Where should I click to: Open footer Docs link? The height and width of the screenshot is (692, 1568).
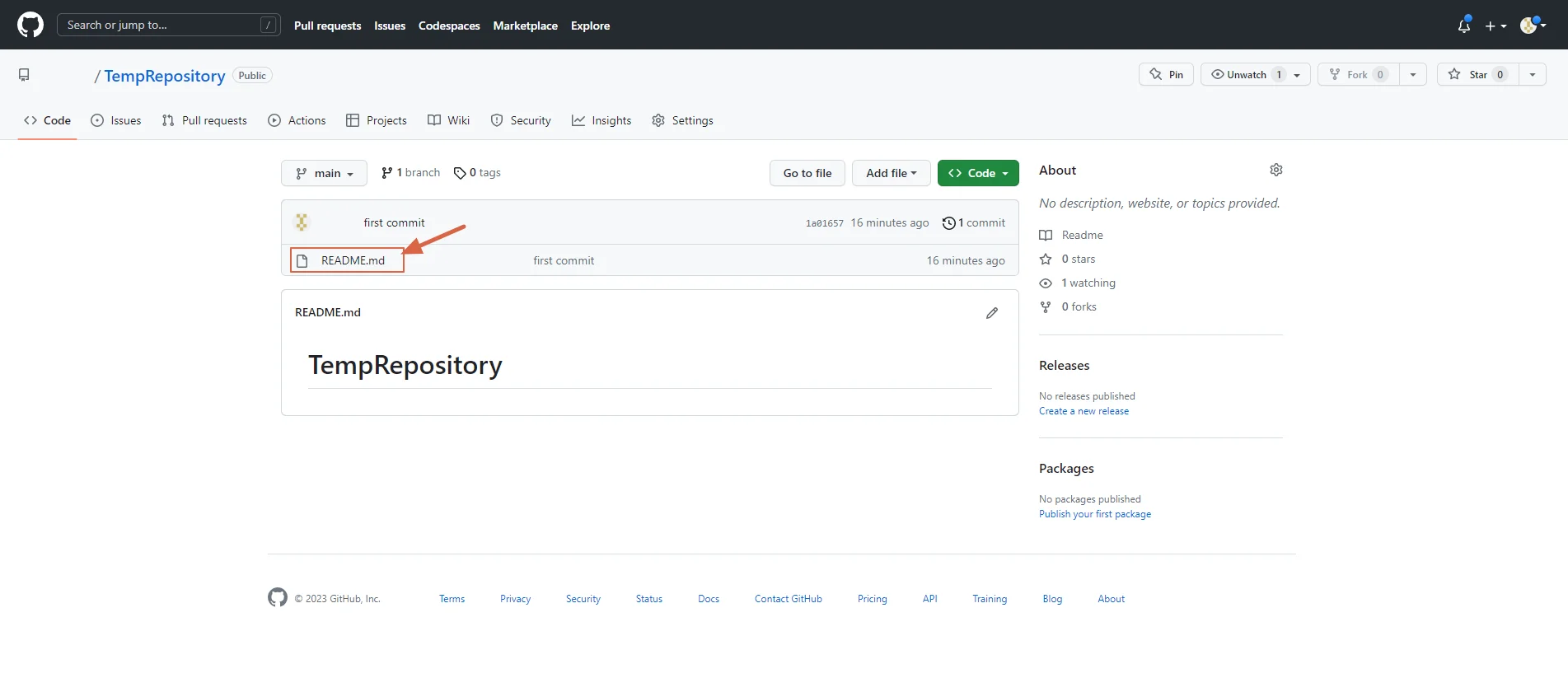pyautogui.click(x=709, y=599)
